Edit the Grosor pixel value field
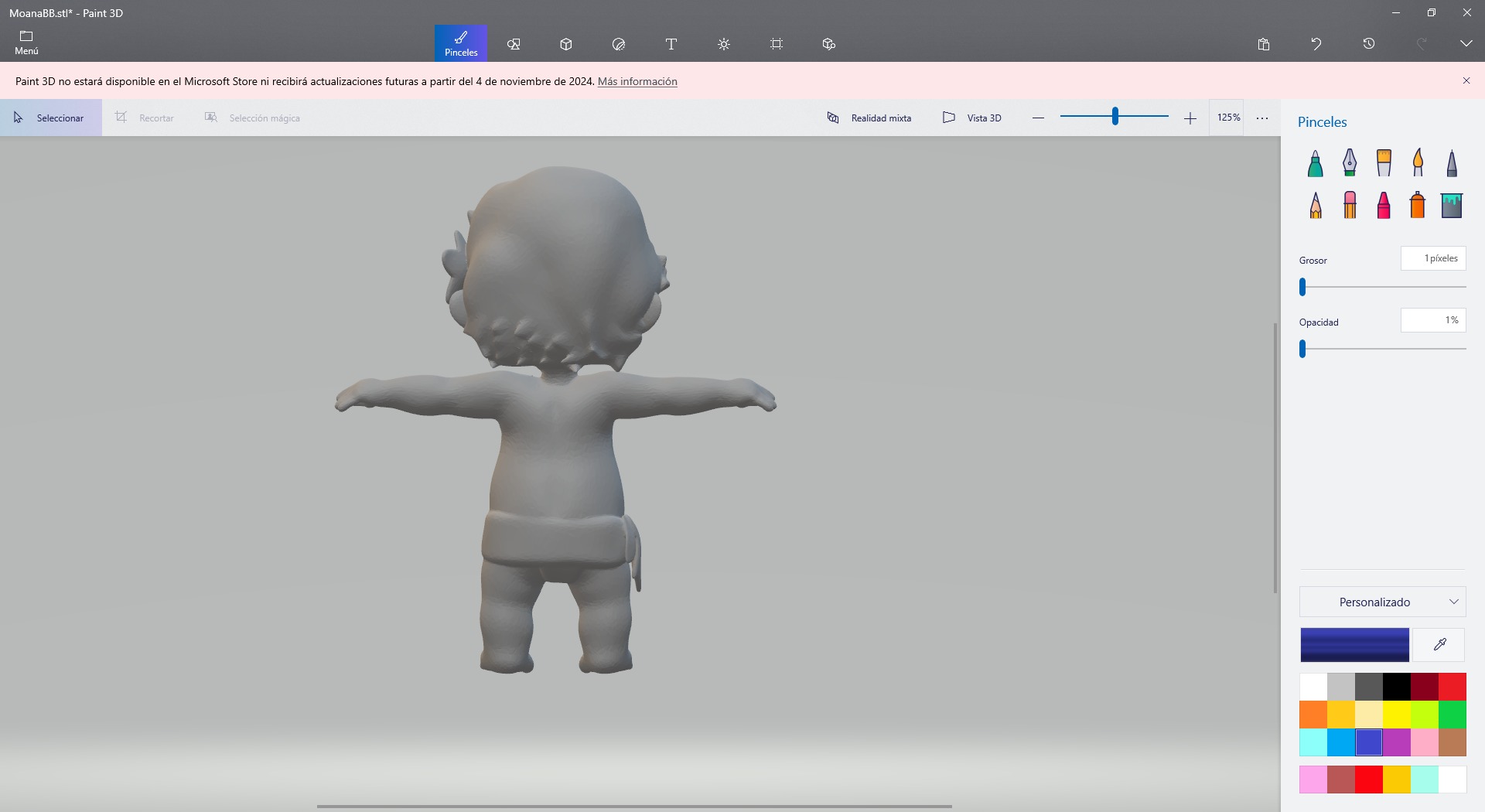The image size is (1485, 812). coord(1433,258)
